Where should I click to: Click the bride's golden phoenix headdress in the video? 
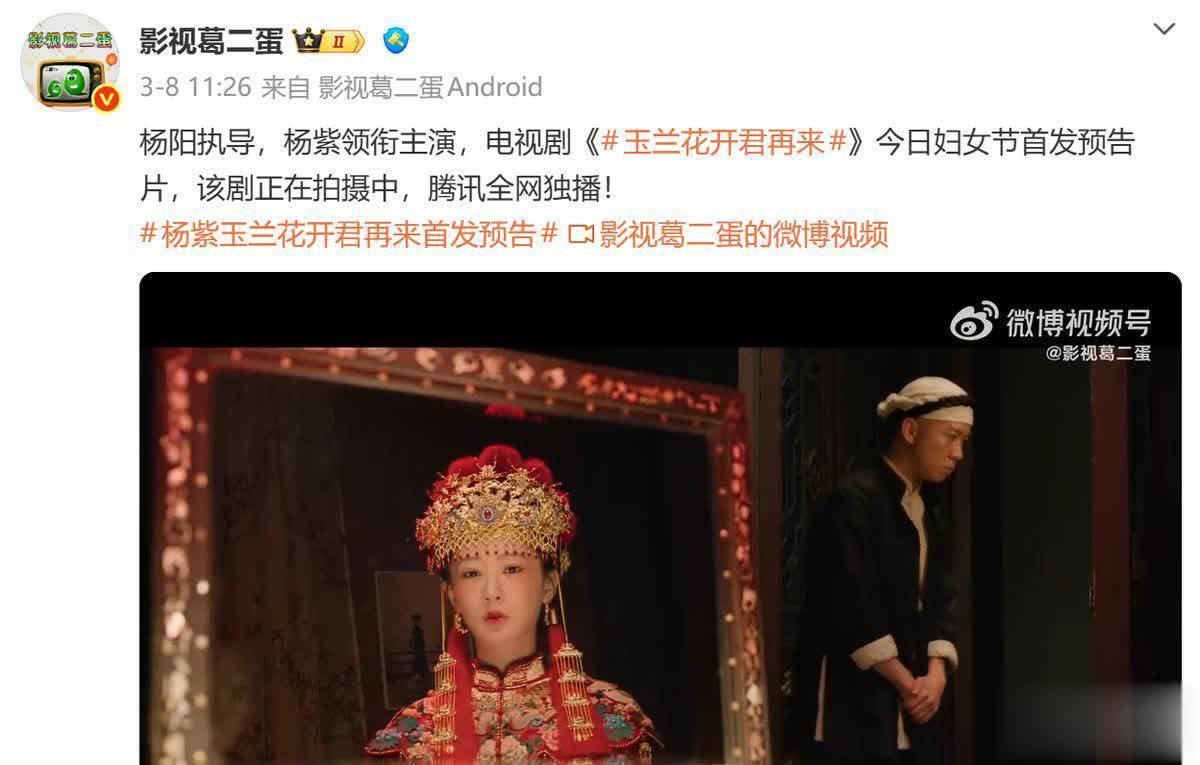[x=496, y=507]
